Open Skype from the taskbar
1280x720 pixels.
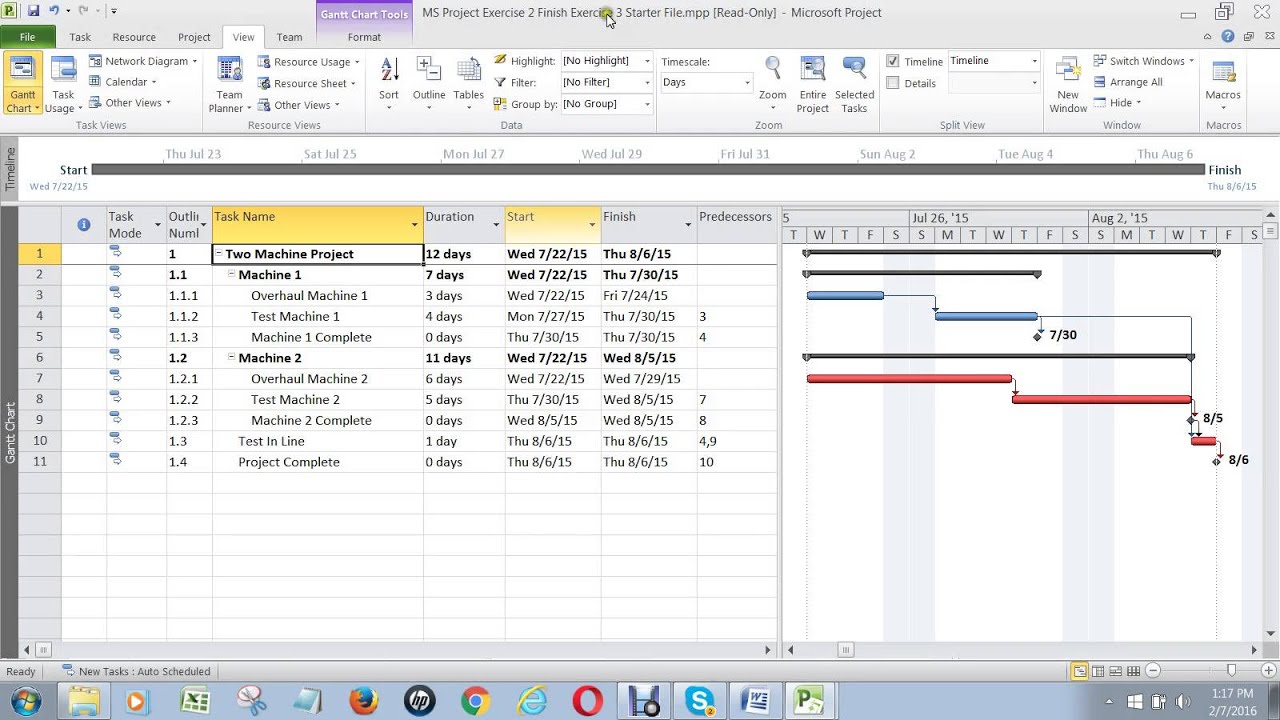(x=699, y=701)
